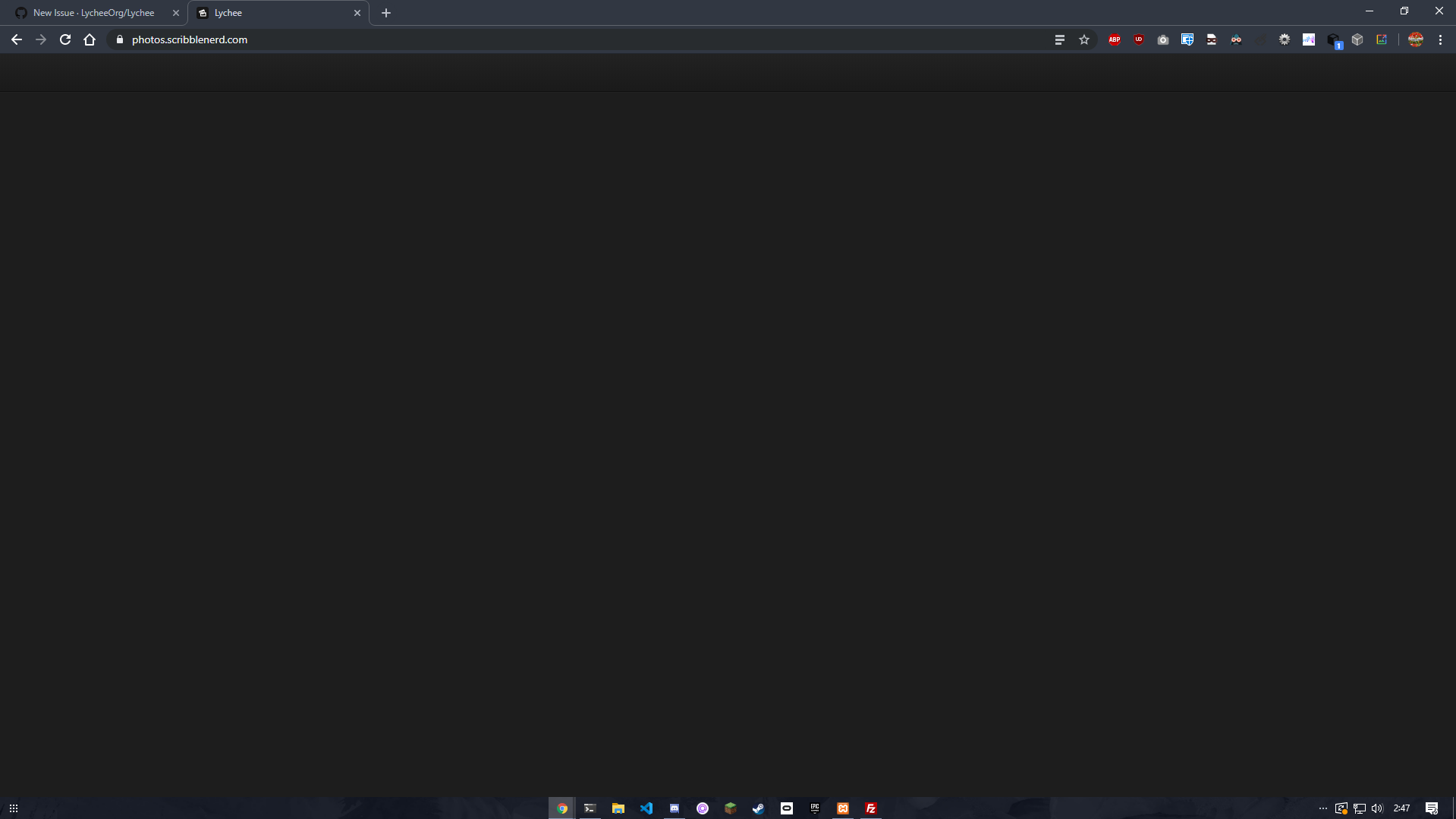
Task: Open the gear-shaped extension in the toolbar
Action: pyautogui.click(x=1284, y=39)
